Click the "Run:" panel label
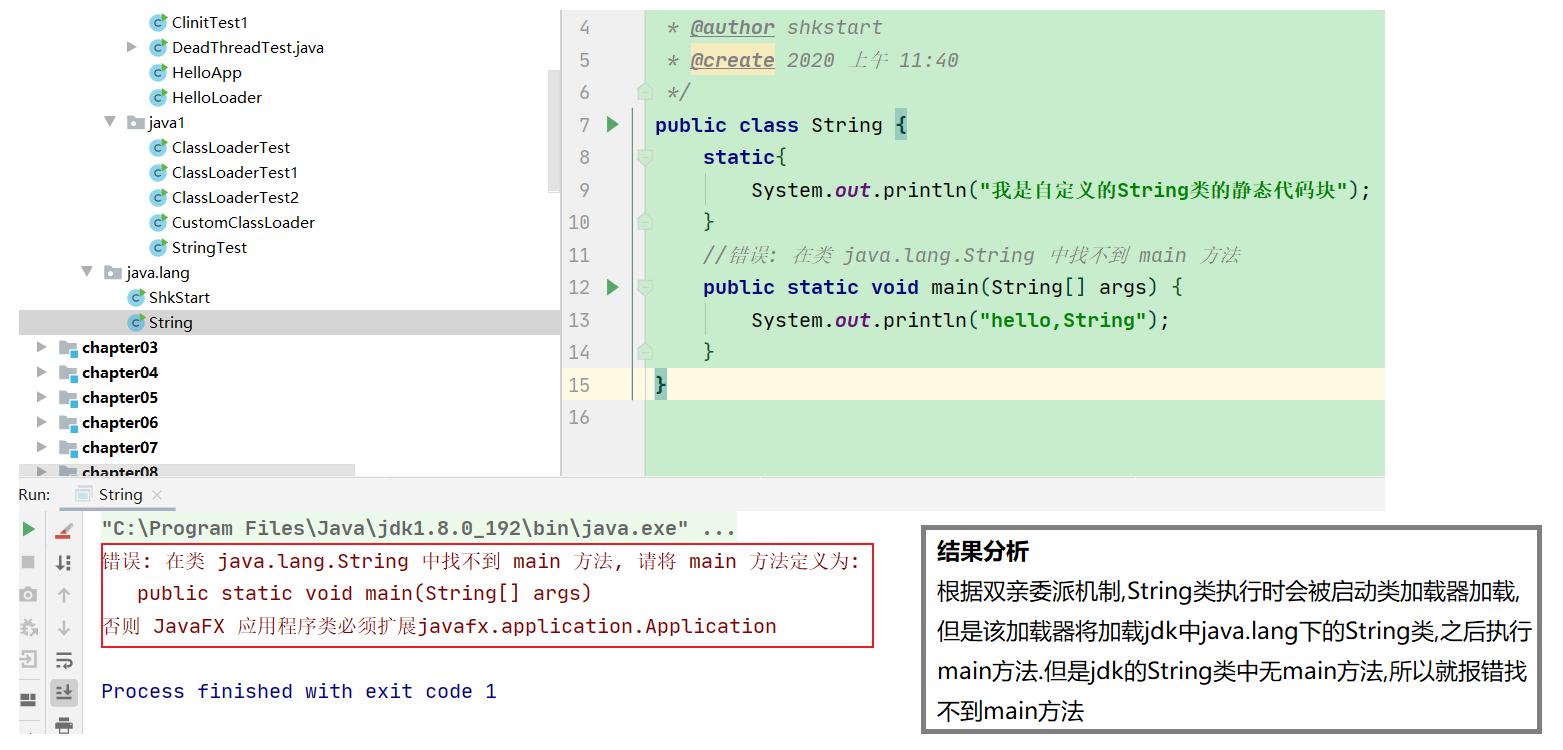Screen dimensions: 1563x750 (x=34, y=495)
